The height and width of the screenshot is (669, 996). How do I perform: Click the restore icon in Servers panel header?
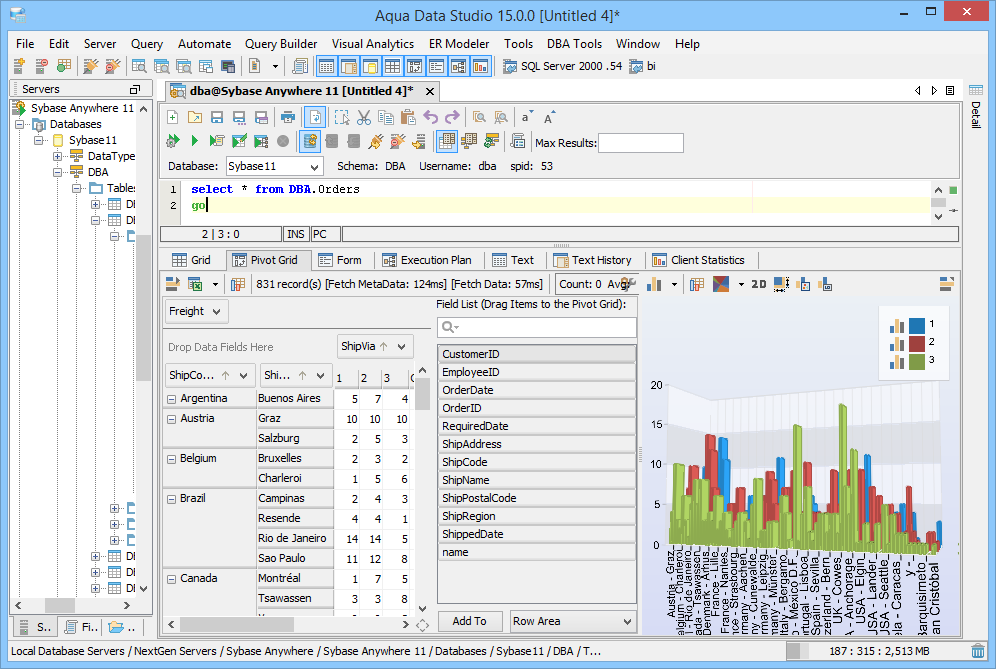click(x=135, y=90)
